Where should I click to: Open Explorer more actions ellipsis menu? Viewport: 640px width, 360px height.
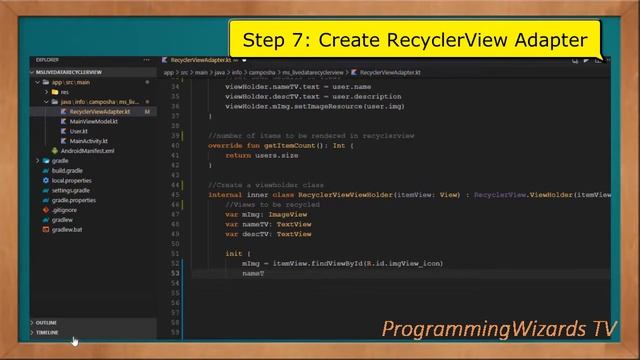point(146,60)
